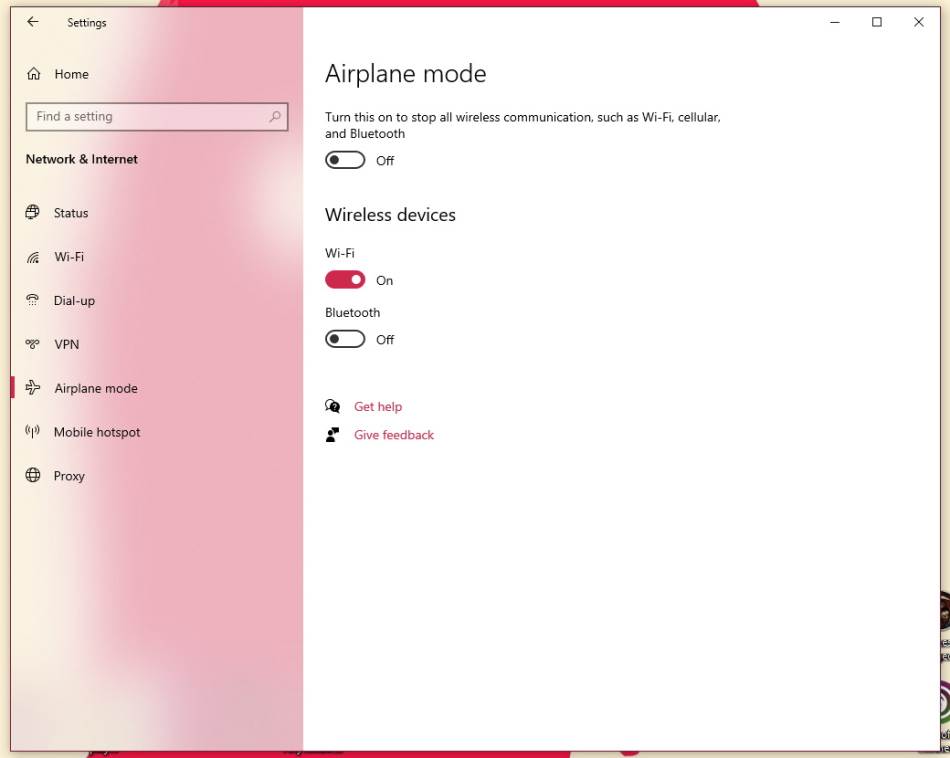Click the Dial-up icon in sidebar
The width and height of the screenshot is (950, 758).
pyautogui.click(x=33, y=301)
